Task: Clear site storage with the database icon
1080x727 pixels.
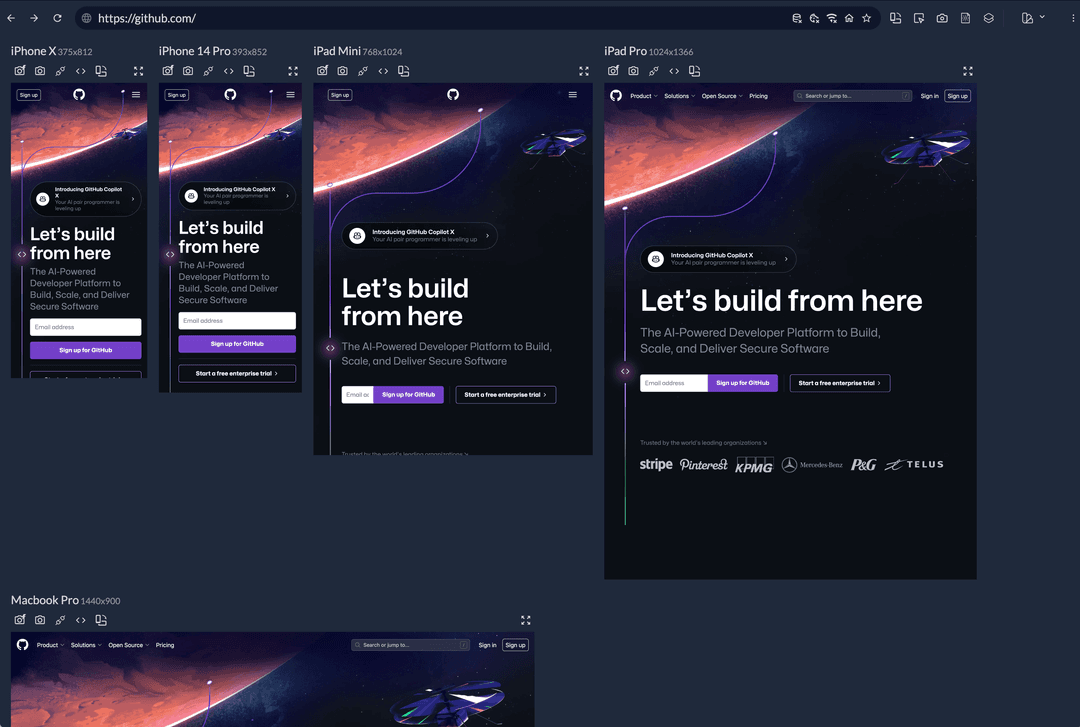Action: pyautogui.click(x=796, y=17)
